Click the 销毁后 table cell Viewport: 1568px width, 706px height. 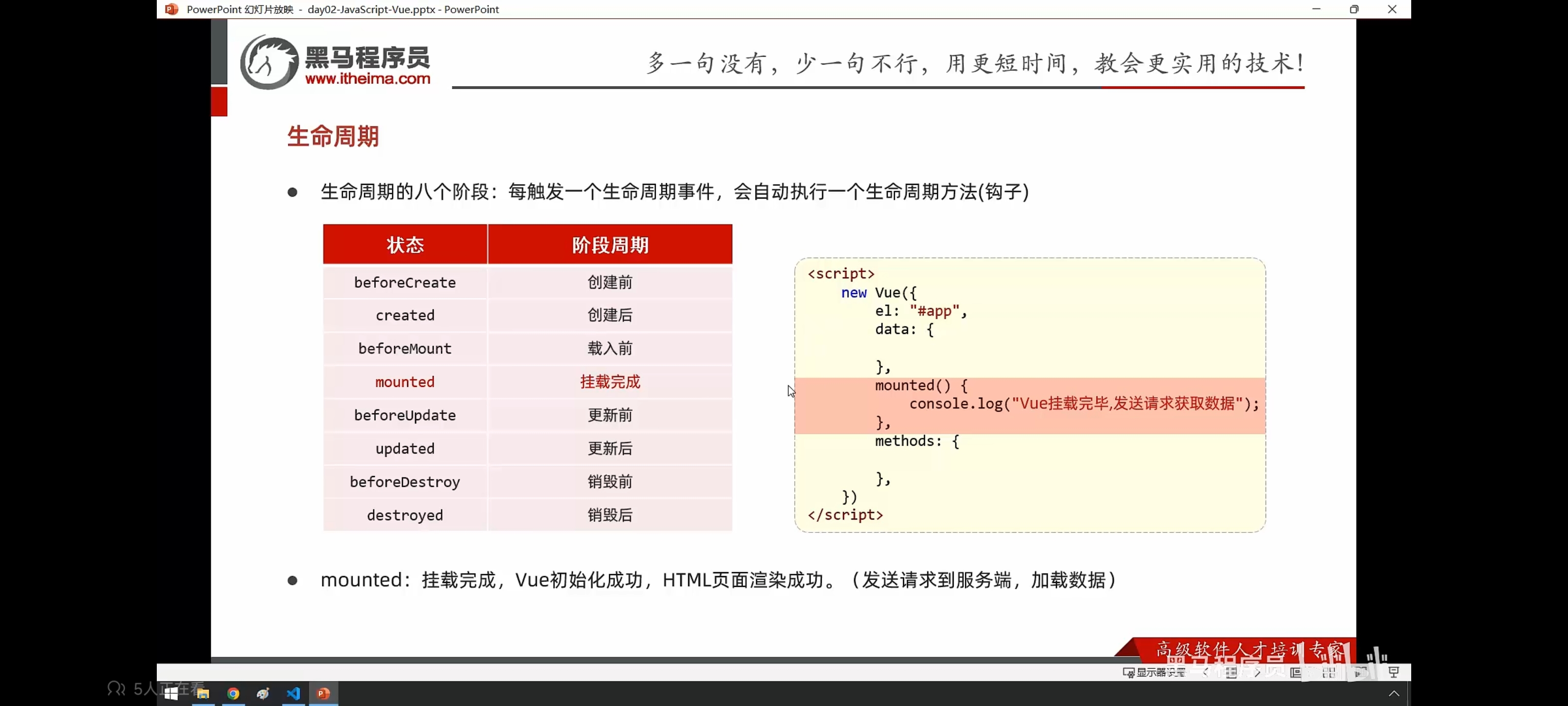point(610,515)
